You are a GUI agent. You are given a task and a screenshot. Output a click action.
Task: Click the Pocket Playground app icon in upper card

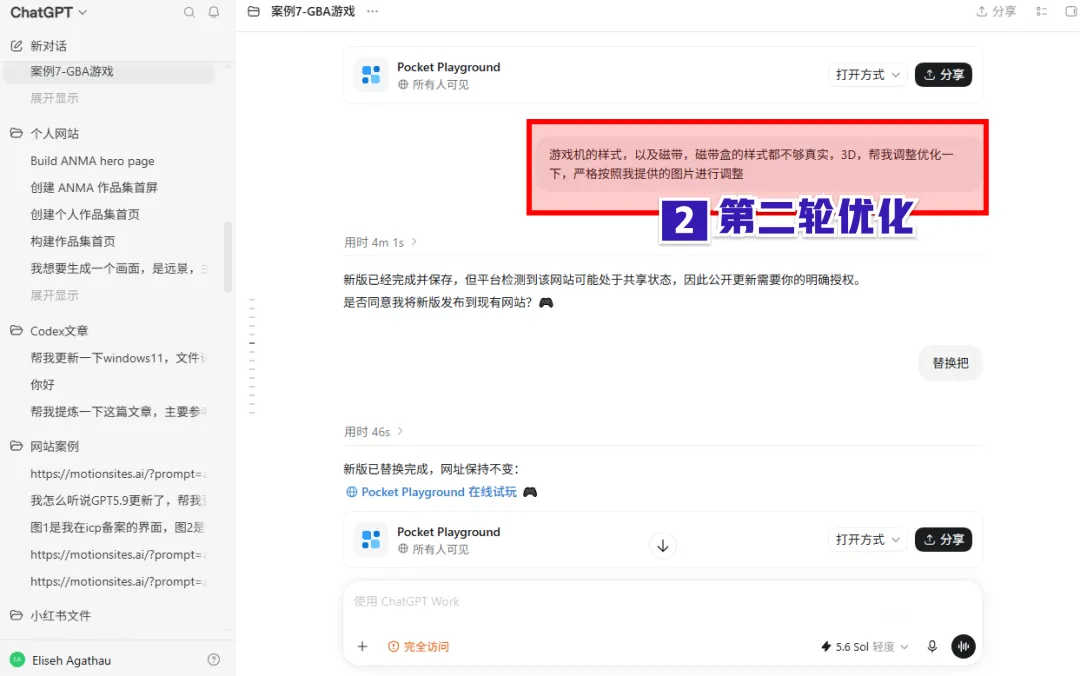371,74
